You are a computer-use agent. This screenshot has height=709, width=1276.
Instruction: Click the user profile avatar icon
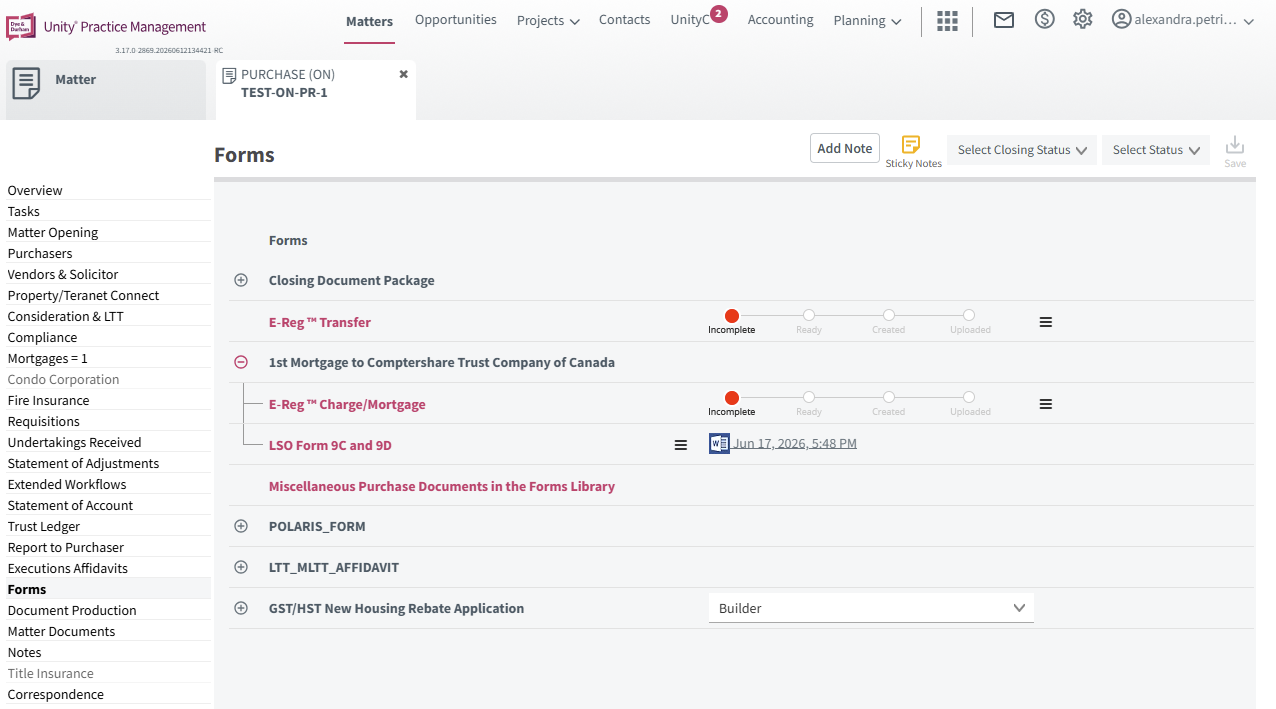point(1121,19)
